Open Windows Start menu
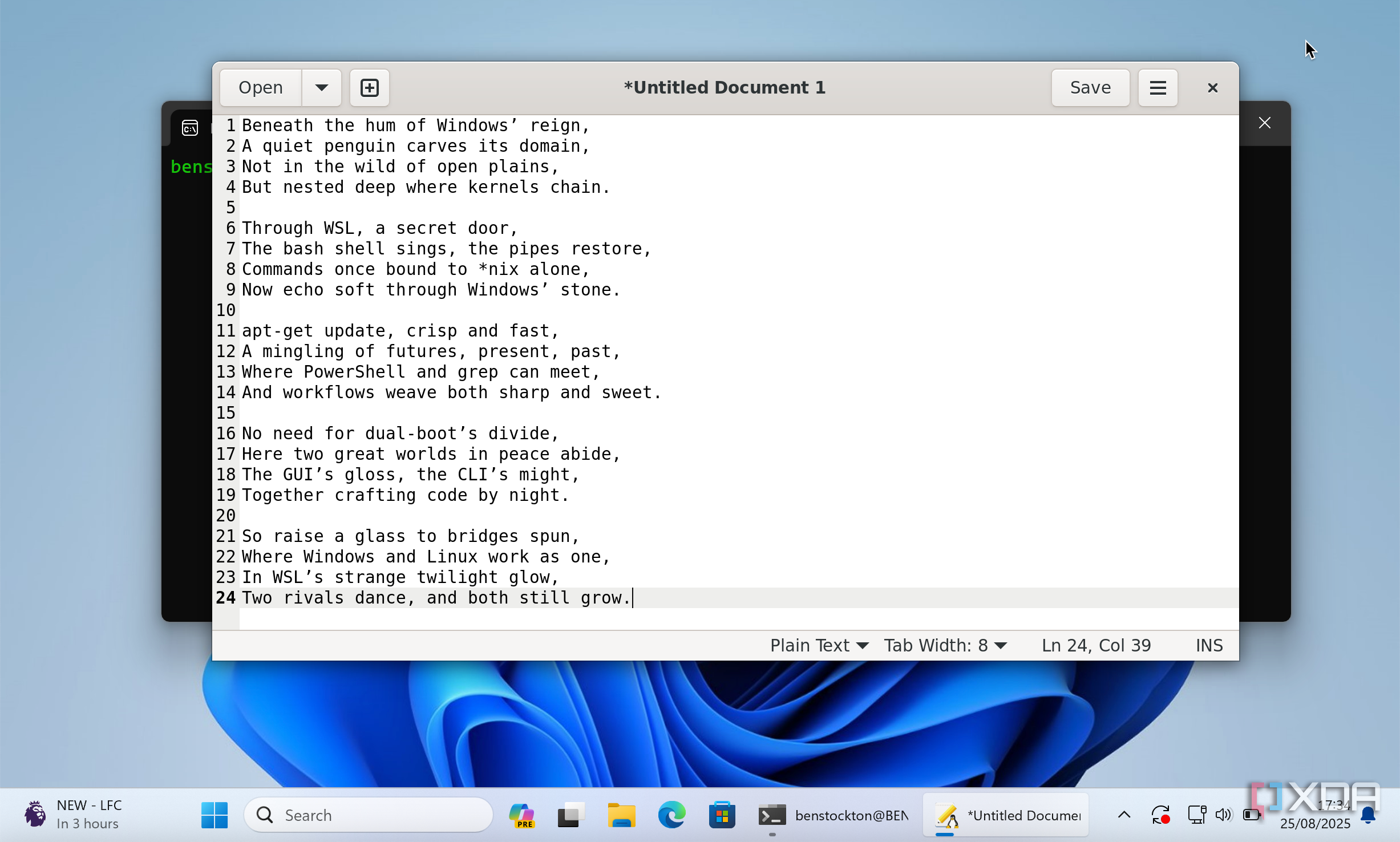 [x=215, y=815]
